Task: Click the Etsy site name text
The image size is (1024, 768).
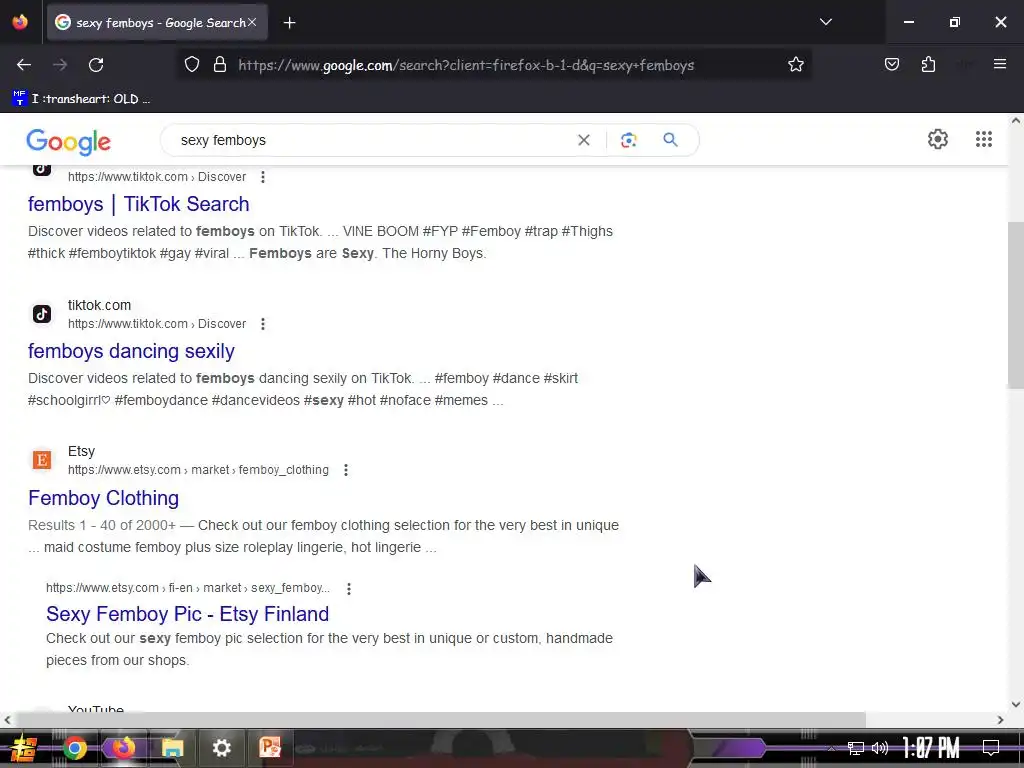Action: coord(82,451)
